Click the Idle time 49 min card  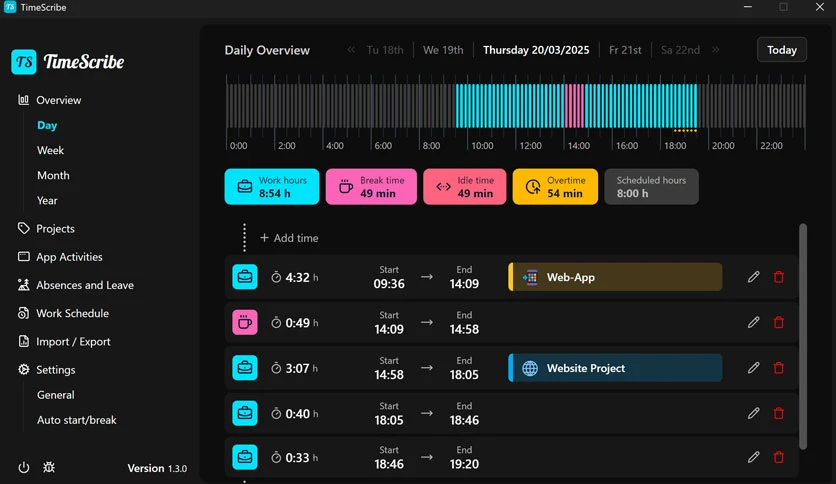pos(464,187)
